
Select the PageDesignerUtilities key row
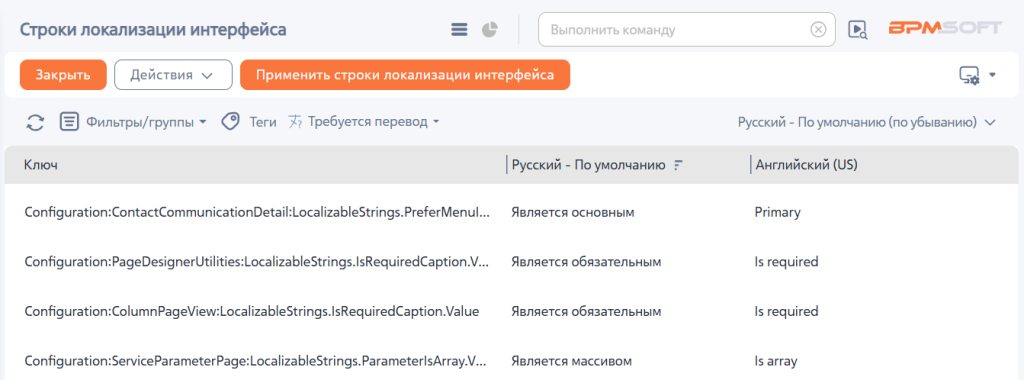[257, 262]
